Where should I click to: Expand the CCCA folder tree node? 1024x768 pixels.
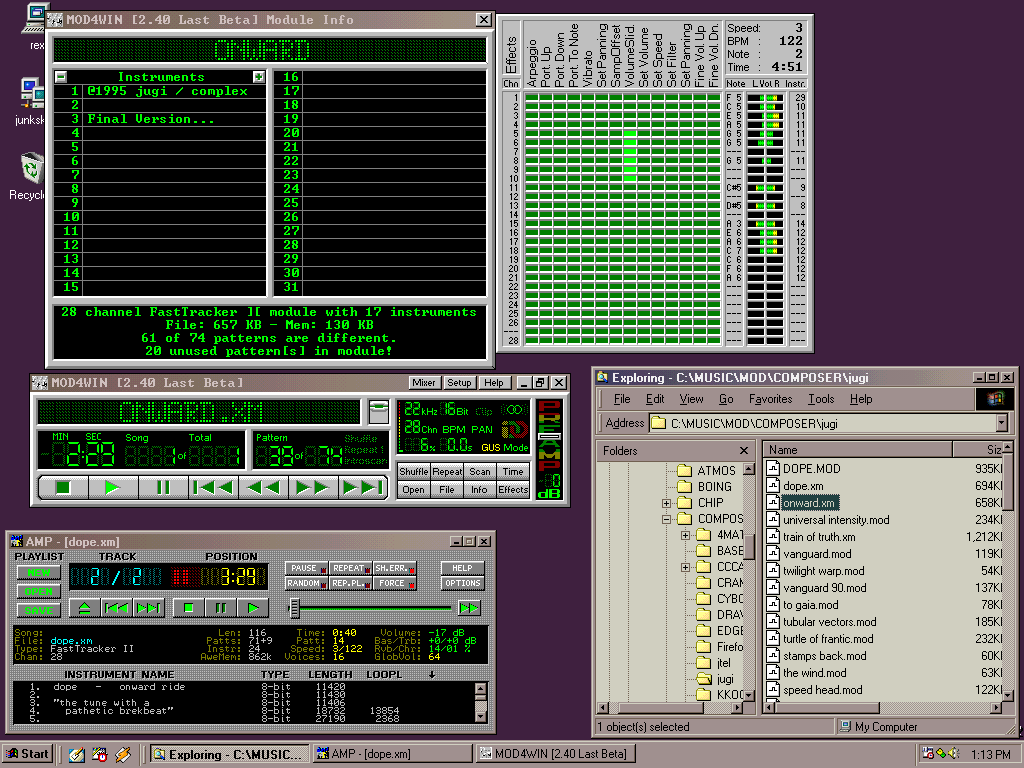pyautogui.click(x=685, y=568)
